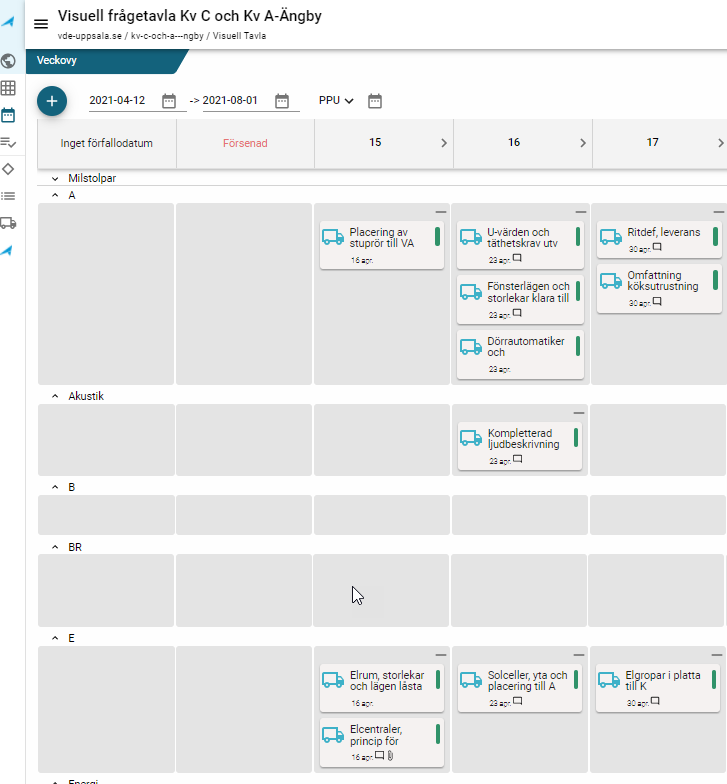
Task: Open the grid view from the sidebar
Action: 8,88
